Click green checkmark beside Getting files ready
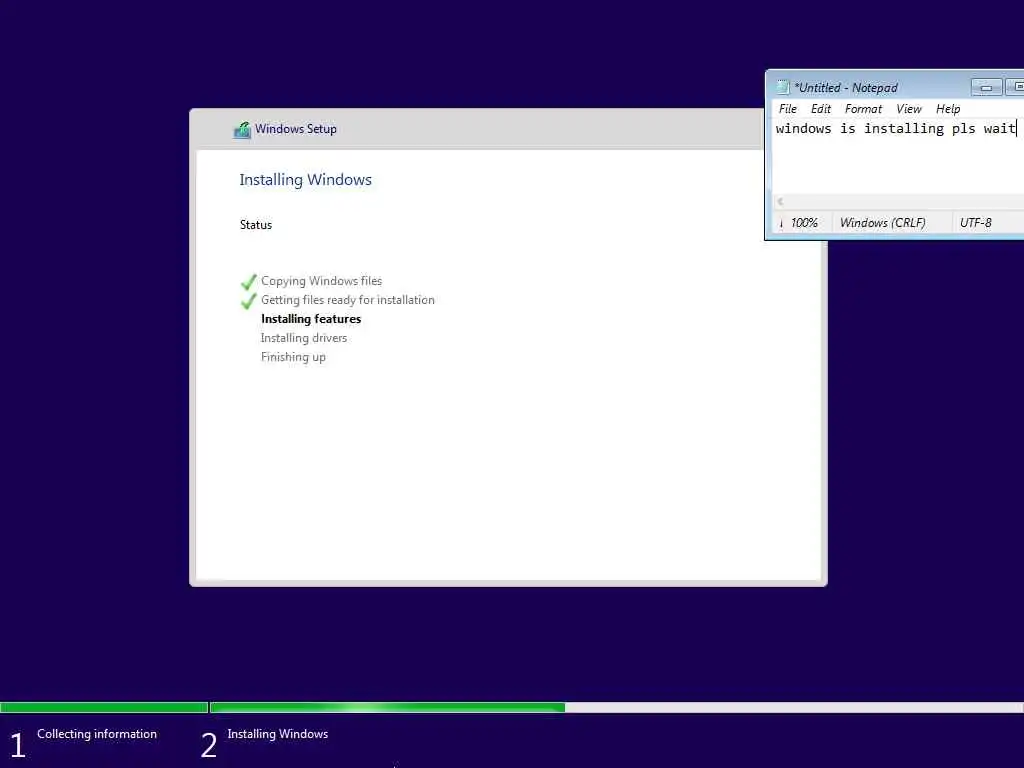Screen dimensions: 1024x768 click(x=248, y=300)
